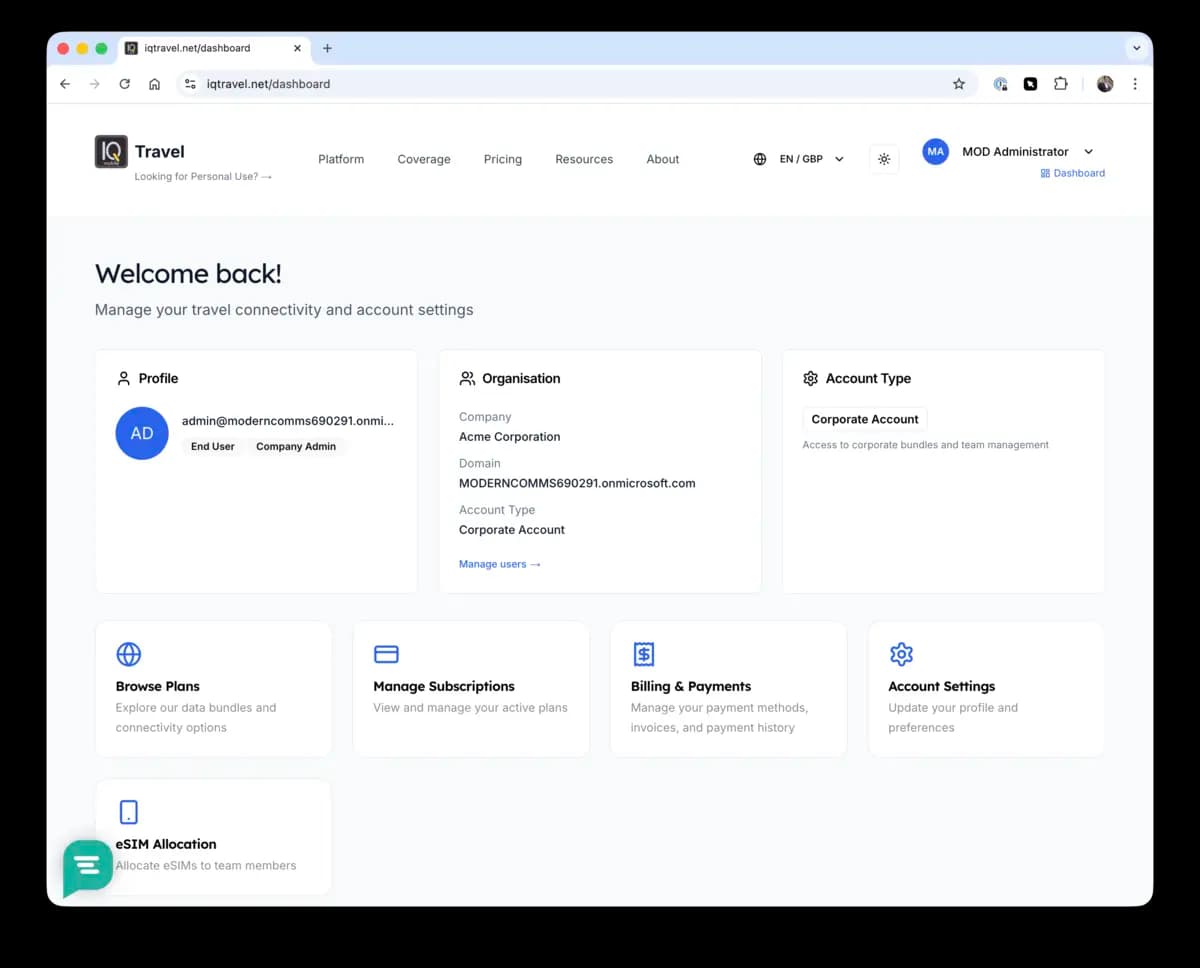
Task: Click the address bar showing iqtravel.net/dashboard
Action: (x=268, y=84)
